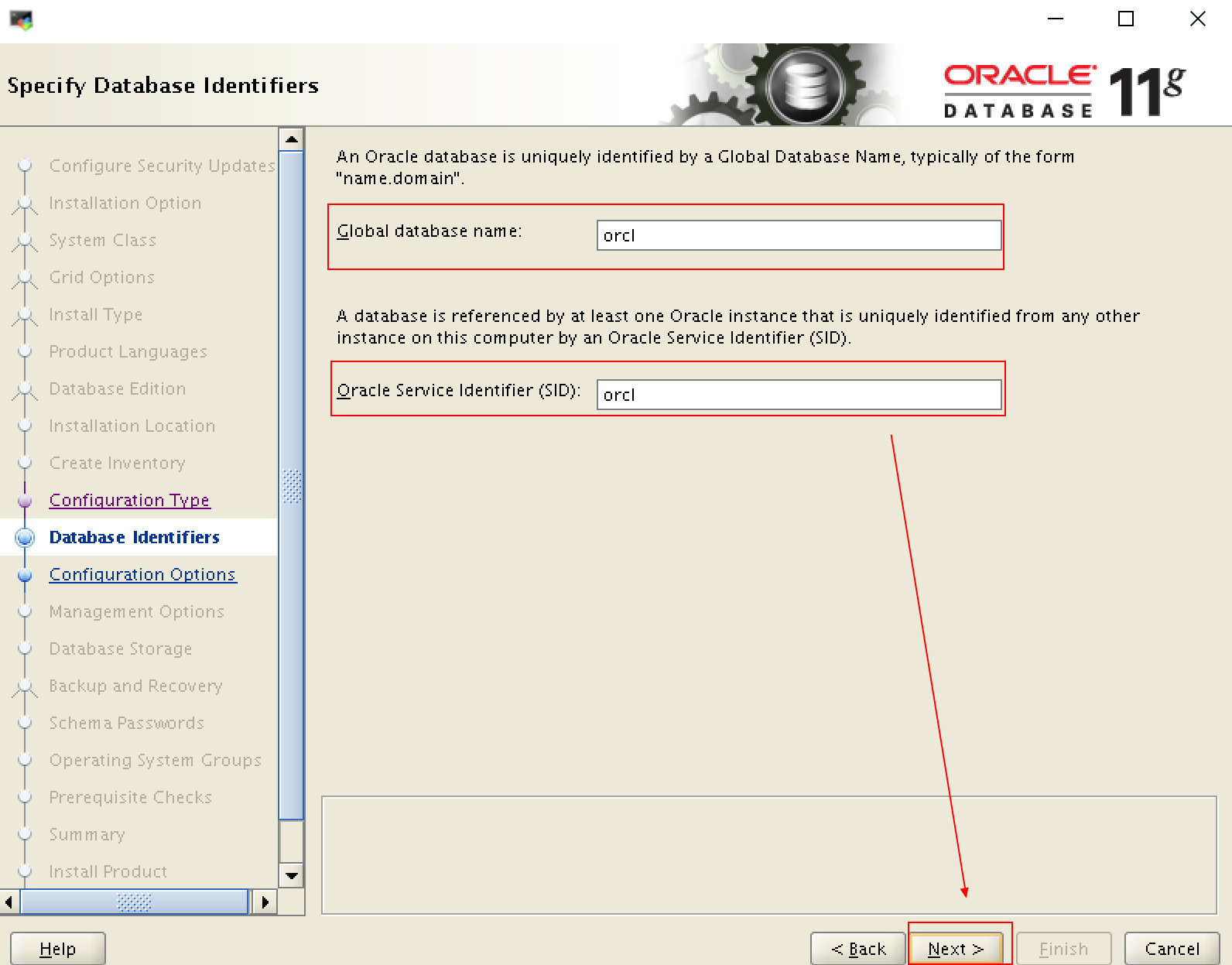Click the Configuration Type step bullet icon

pyautogui.click(x=25, y=501)
